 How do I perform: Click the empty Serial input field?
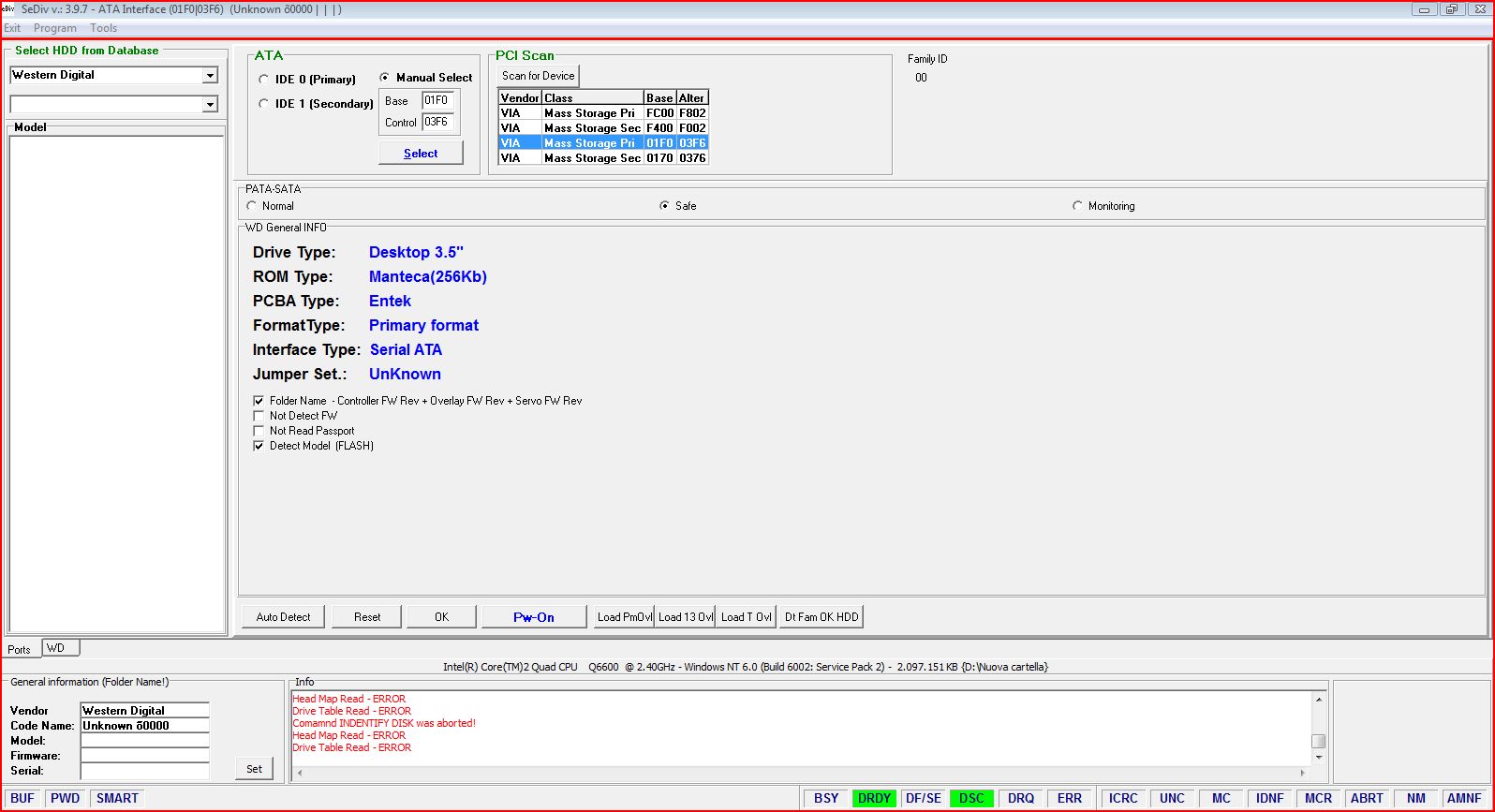tap(145, 771)
